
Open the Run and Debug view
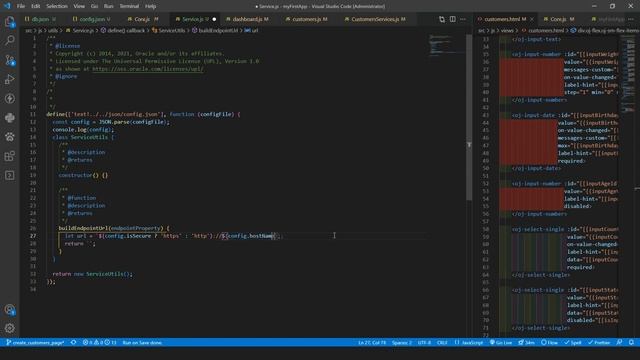coord(9,79)
